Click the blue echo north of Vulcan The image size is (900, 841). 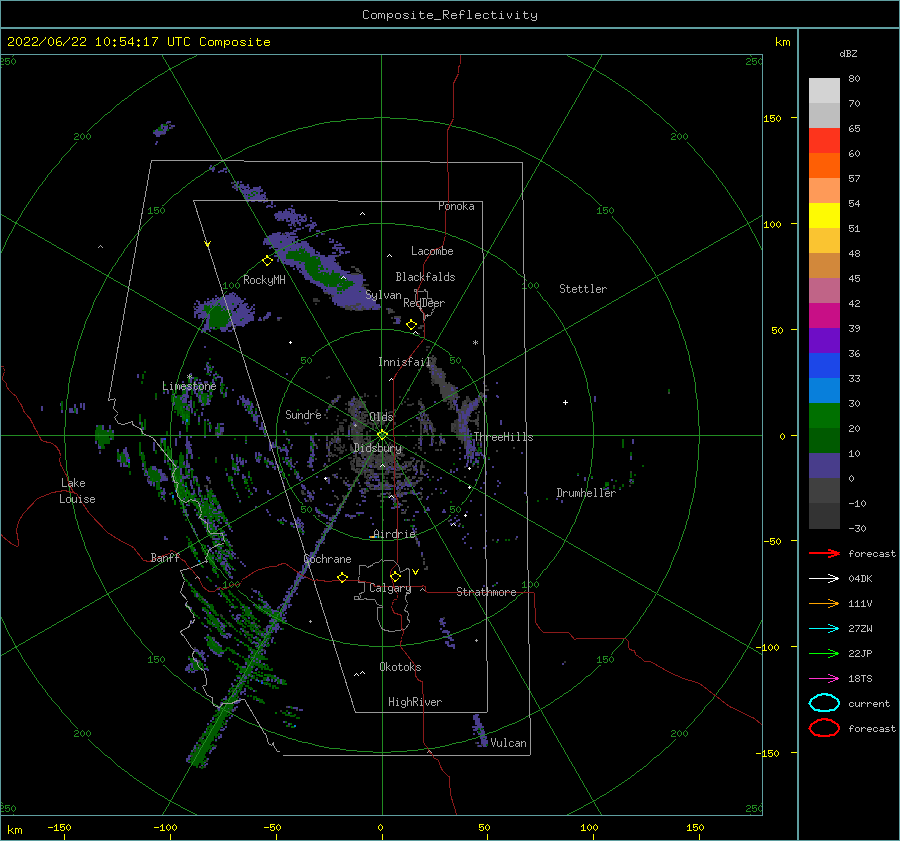pos(480,731)
